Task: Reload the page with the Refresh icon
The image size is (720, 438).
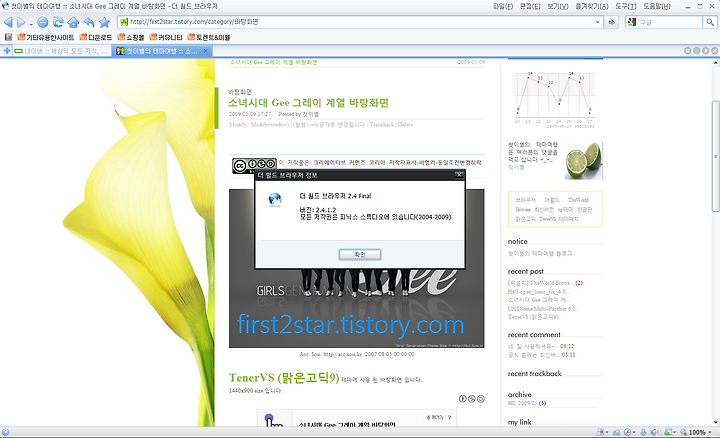Action: [58, 22]
